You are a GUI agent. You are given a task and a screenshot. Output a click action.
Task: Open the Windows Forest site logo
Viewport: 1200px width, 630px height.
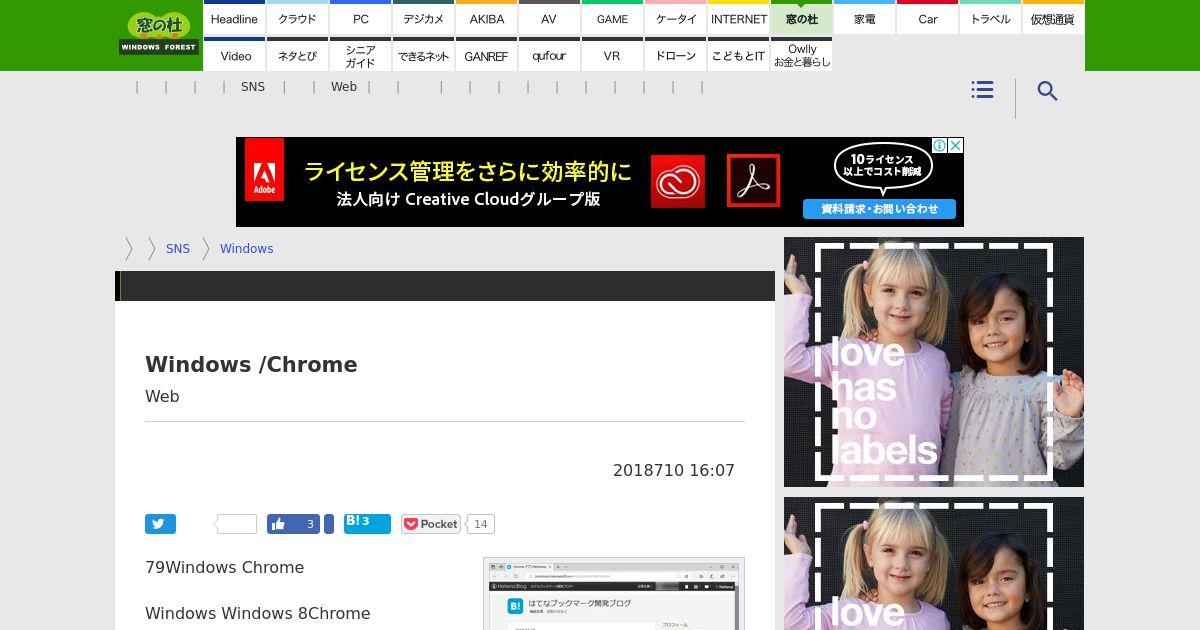159,34
